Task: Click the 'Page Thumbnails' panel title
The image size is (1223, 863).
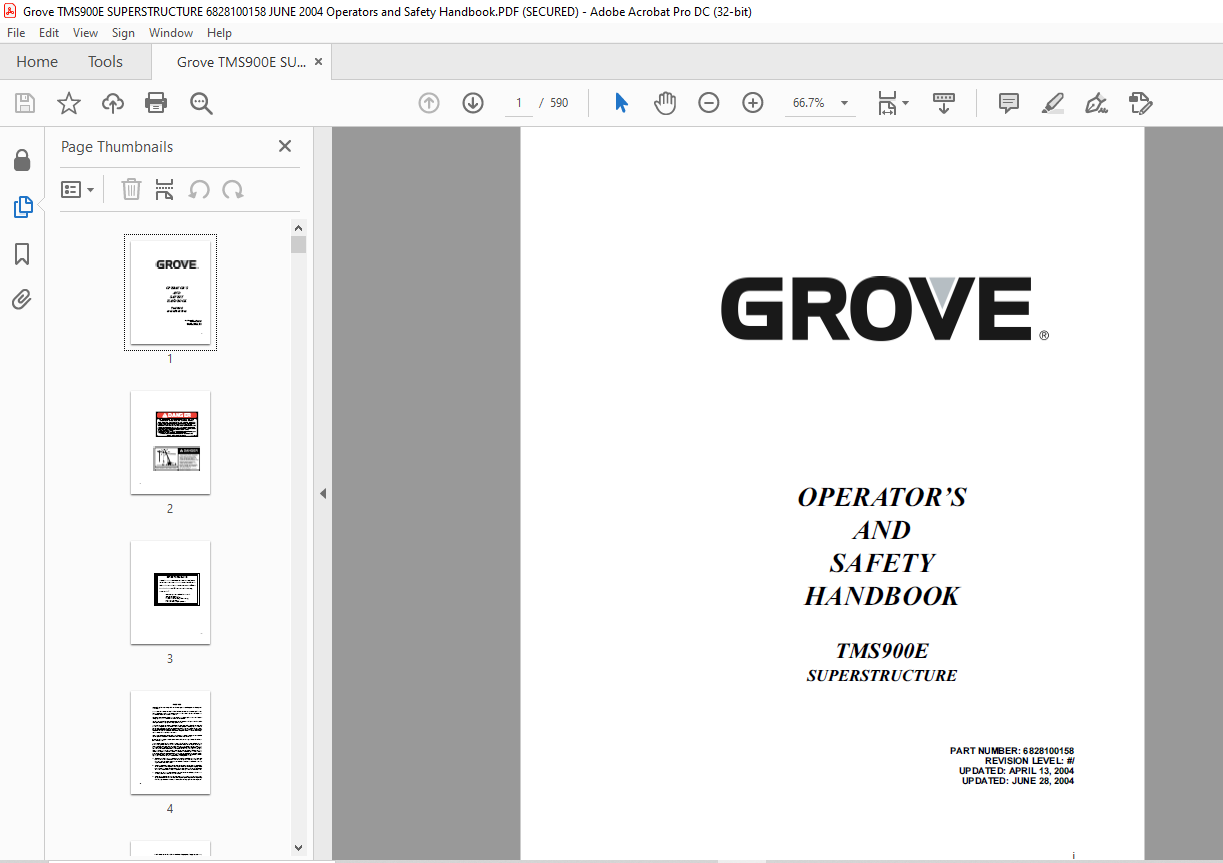Action: click(117, 147)
